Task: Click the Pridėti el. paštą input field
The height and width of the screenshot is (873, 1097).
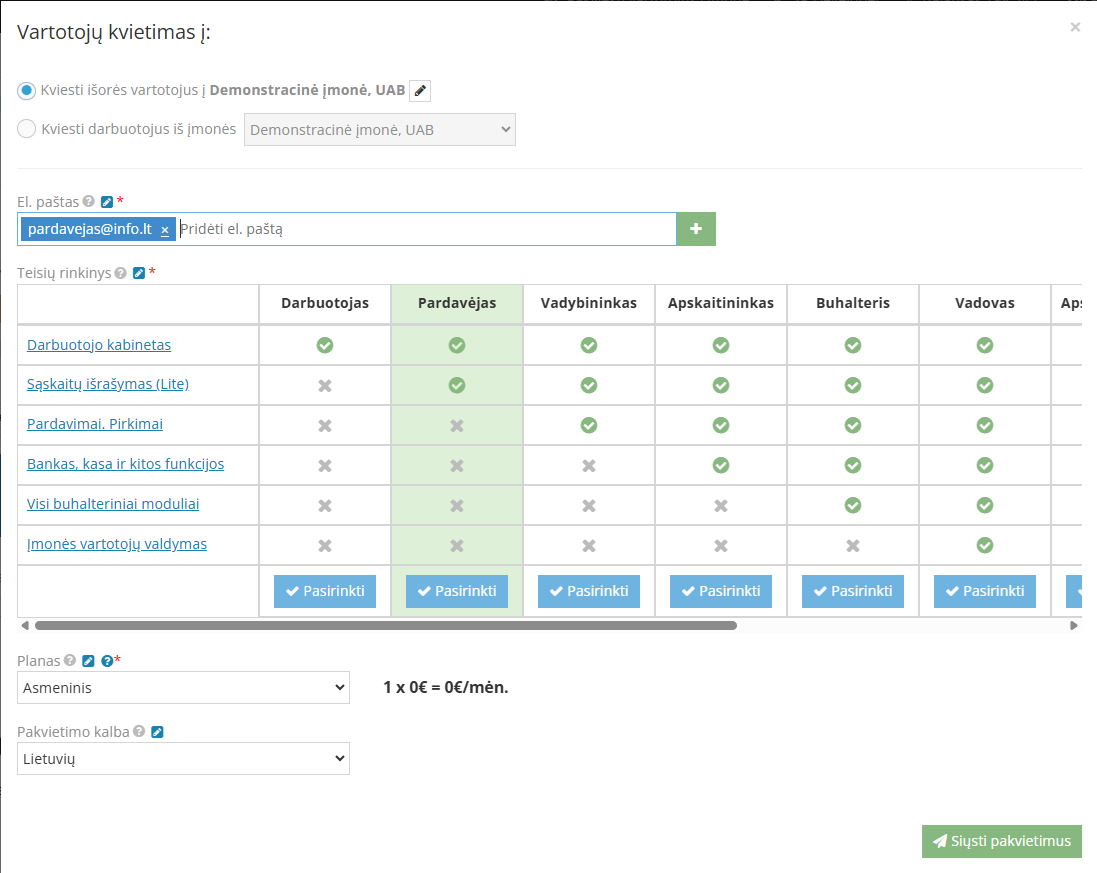Action: [x=425, y=229]
